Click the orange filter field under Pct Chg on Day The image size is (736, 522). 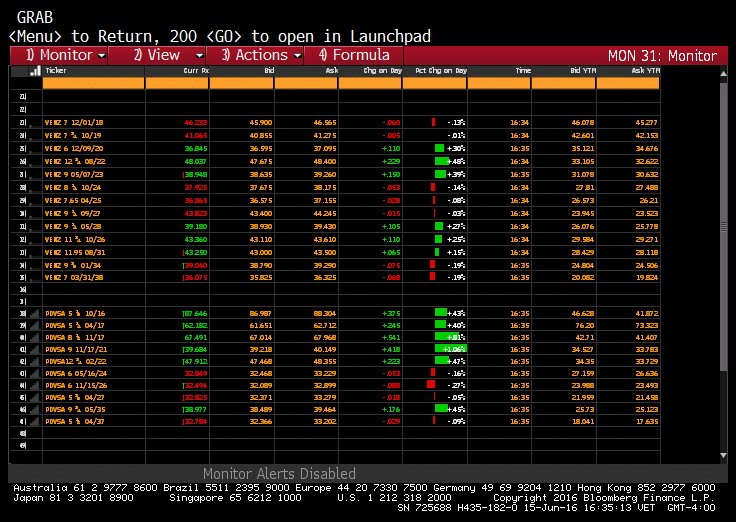click(435, 84)
